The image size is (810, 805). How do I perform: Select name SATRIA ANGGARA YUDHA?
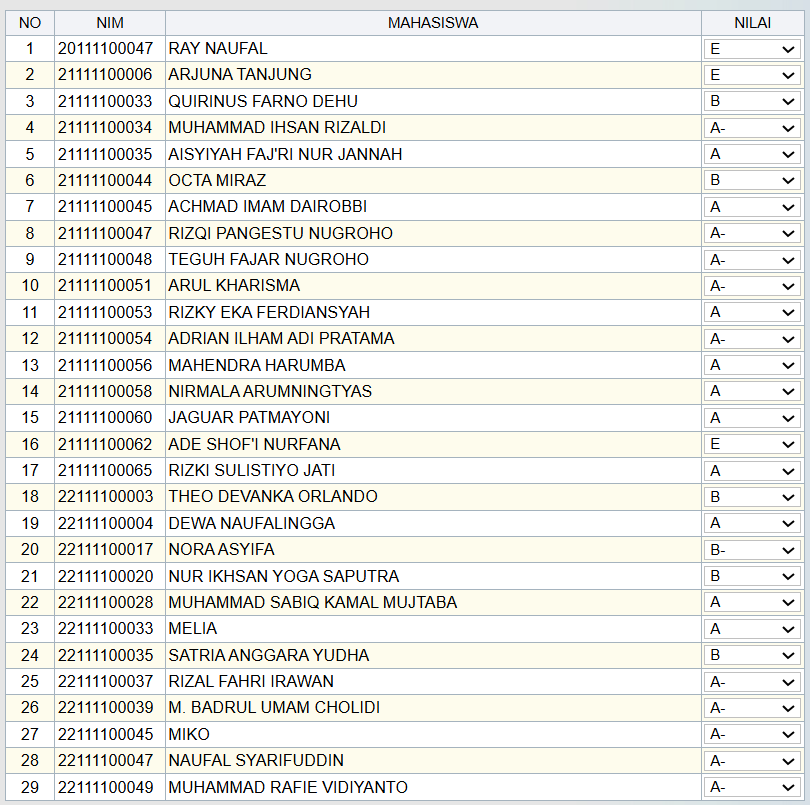coord(269,655)
